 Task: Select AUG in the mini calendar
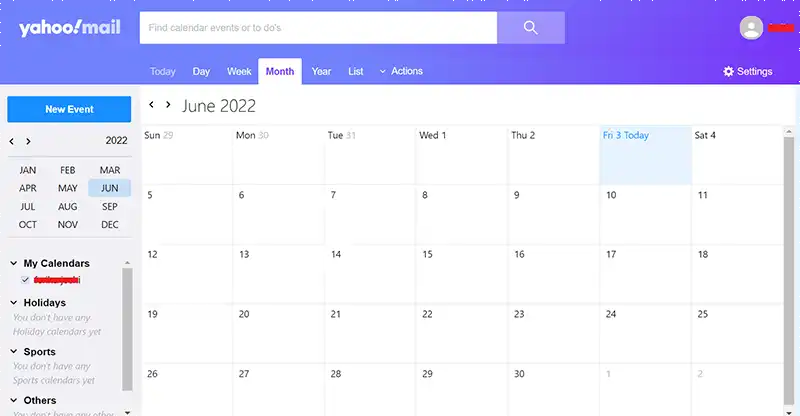click(67, 207)
